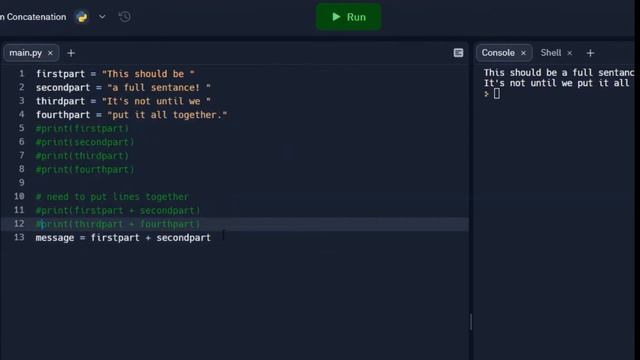Click line number 9 in the gutter
The width and height of the screenshot is (640, 360).
point(22,183)
